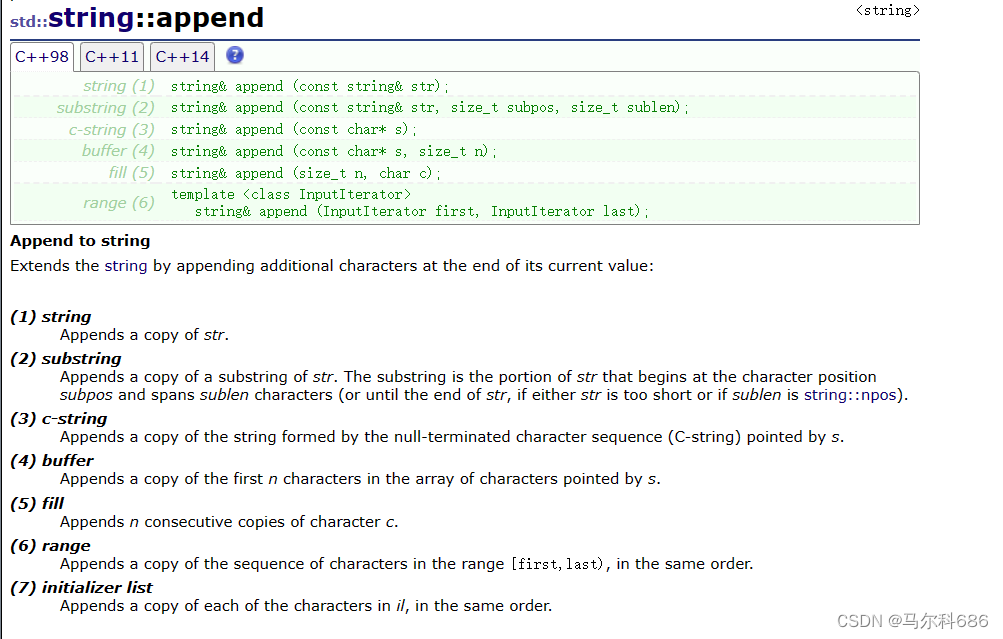Click the 'Append to string' heading
The height and width of the screenshot is (639, 1003).
pos(81,241)
